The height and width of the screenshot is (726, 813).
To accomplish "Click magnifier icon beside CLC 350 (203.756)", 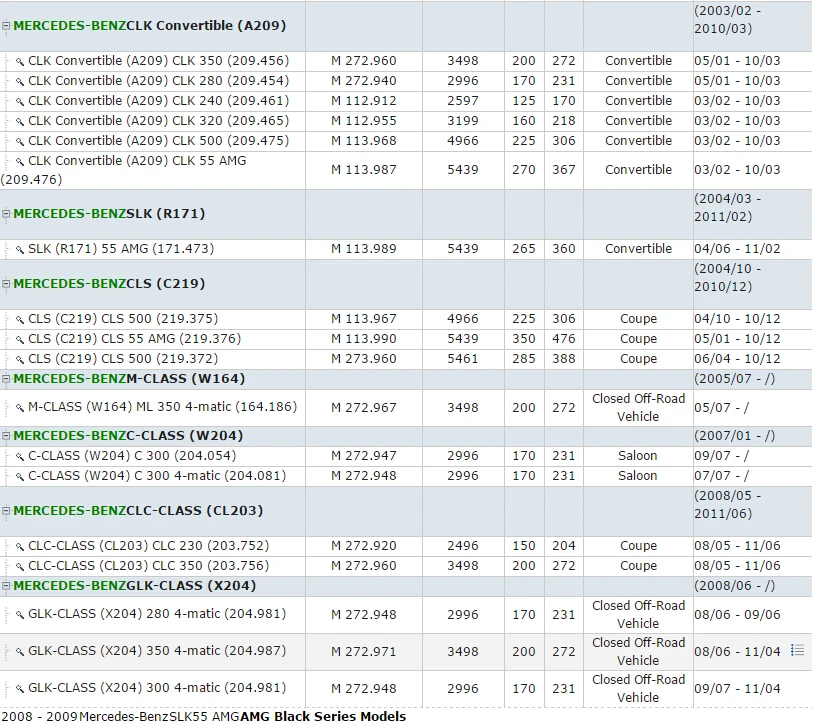I will coord(20,567).
